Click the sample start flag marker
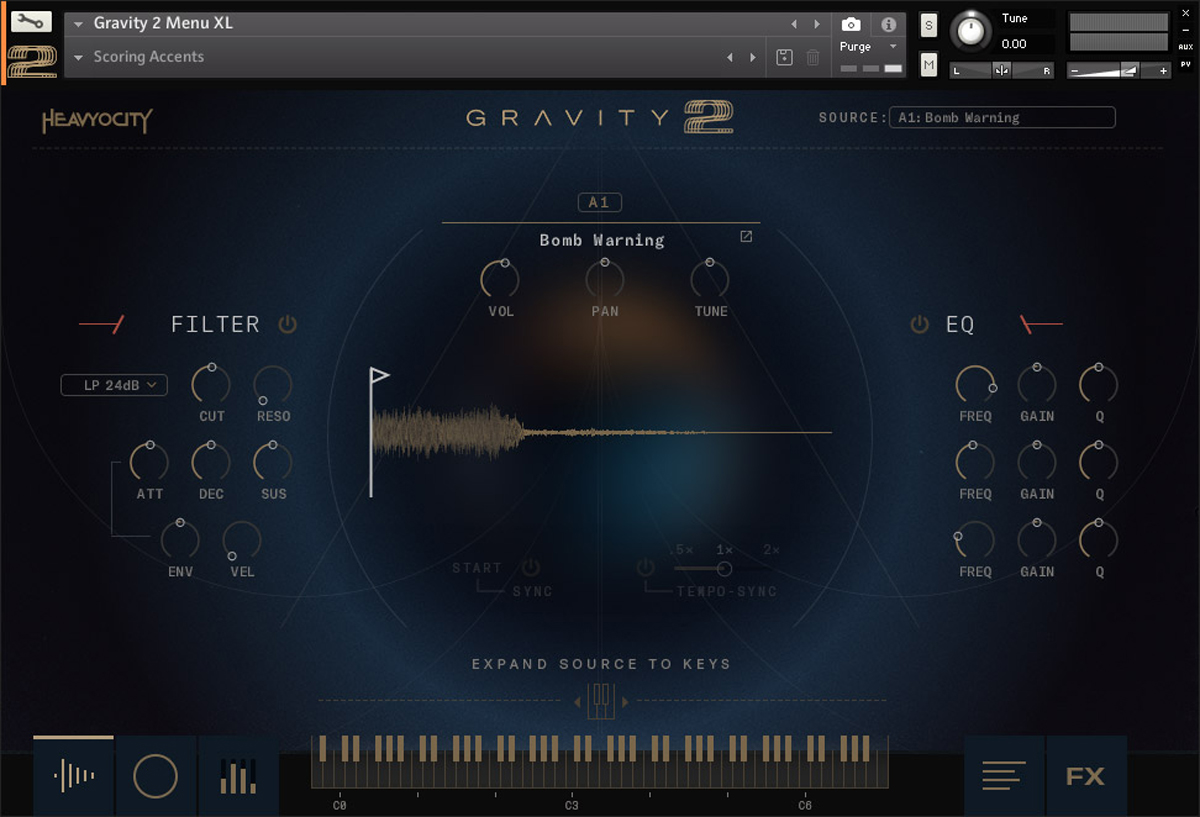 (x=379, y=376)
